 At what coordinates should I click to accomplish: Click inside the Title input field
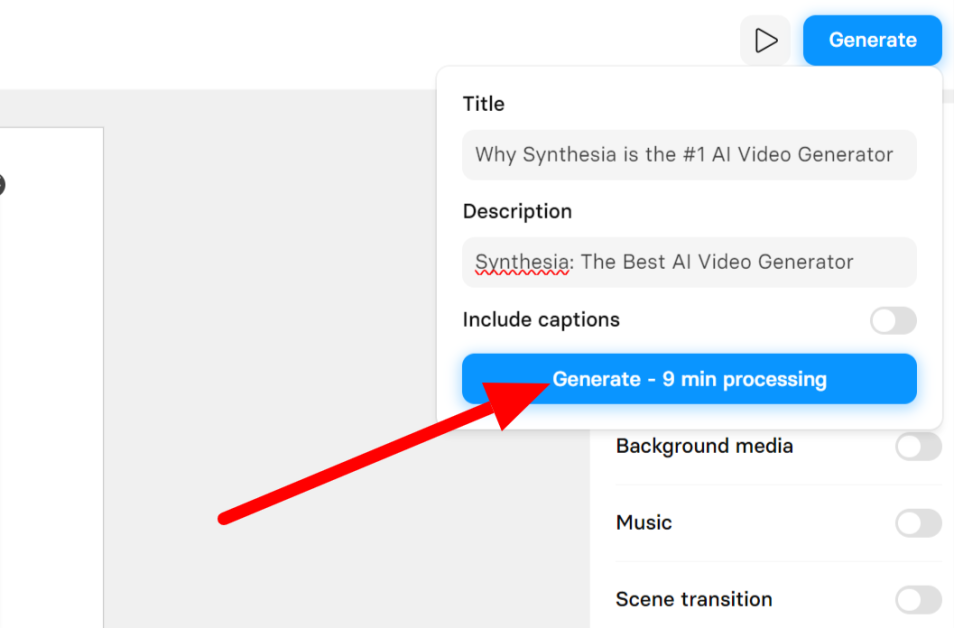point(689,155)
